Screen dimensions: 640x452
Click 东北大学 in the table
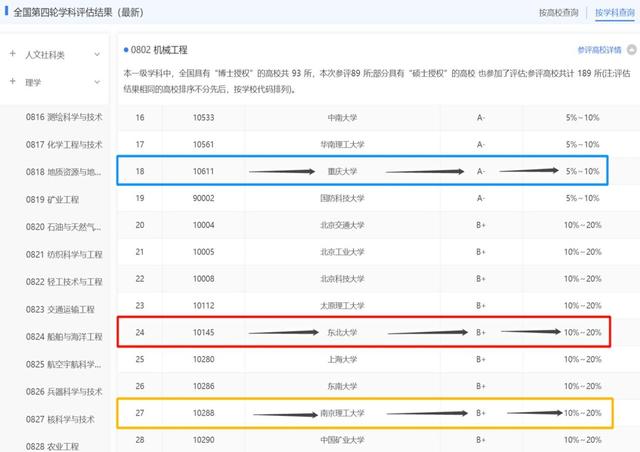pyautogui.click(x=342, y=332)
